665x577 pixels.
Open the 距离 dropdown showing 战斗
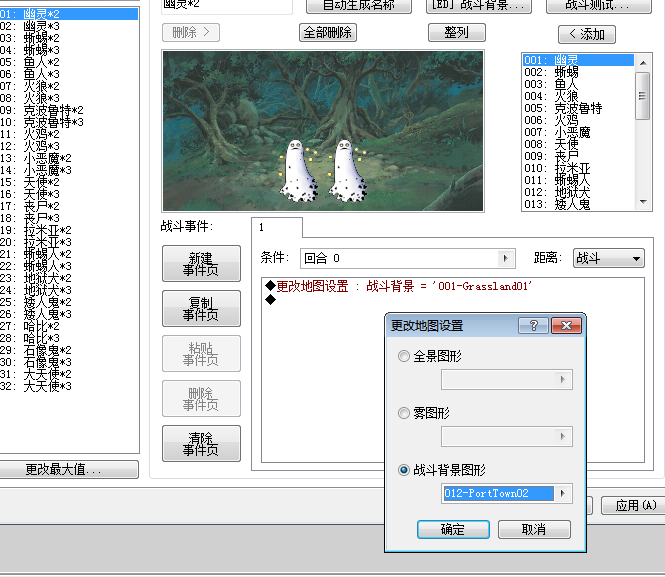[609, 258]
